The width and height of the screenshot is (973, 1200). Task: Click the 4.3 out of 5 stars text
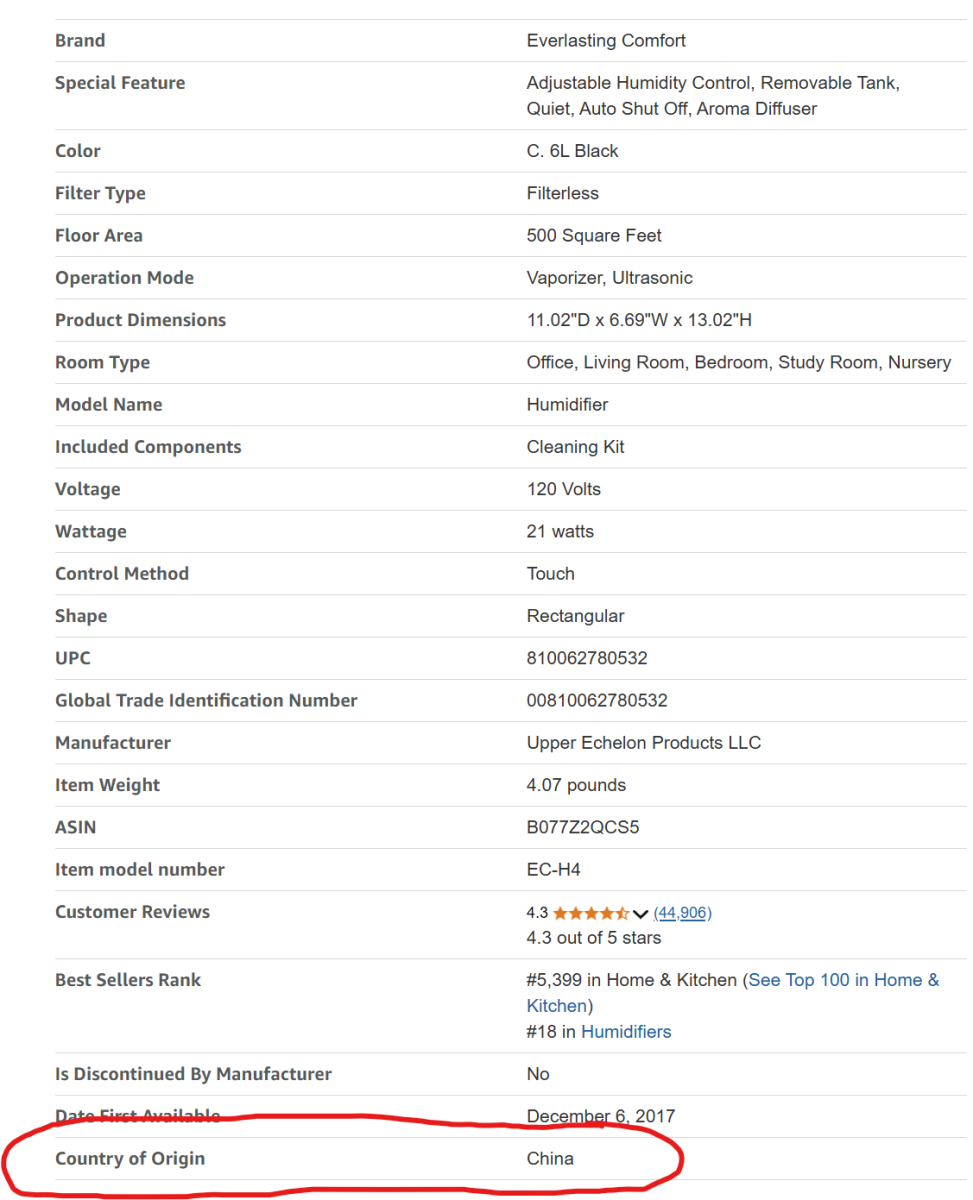click(x=594, y=938)
